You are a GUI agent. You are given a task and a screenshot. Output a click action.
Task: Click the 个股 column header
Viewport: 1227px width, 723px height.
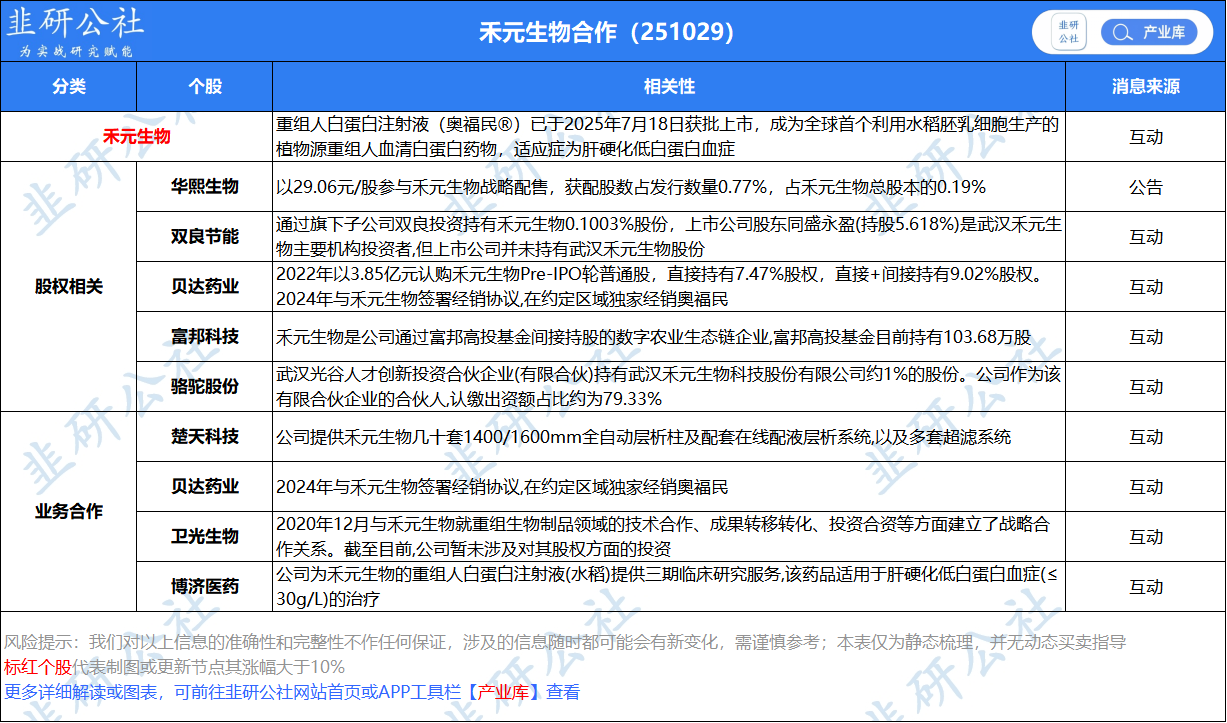tap(204, 87)
